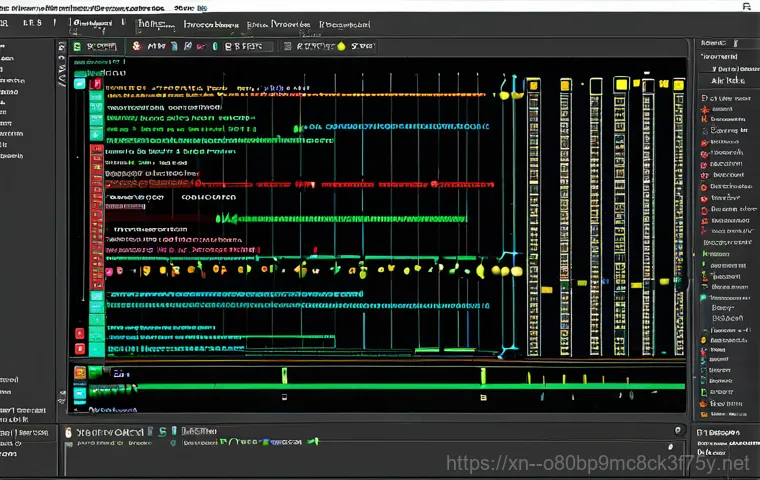Screen dimensions: 760x480
Task: Select the red waveform clip in the timeline
Action: 300,184
